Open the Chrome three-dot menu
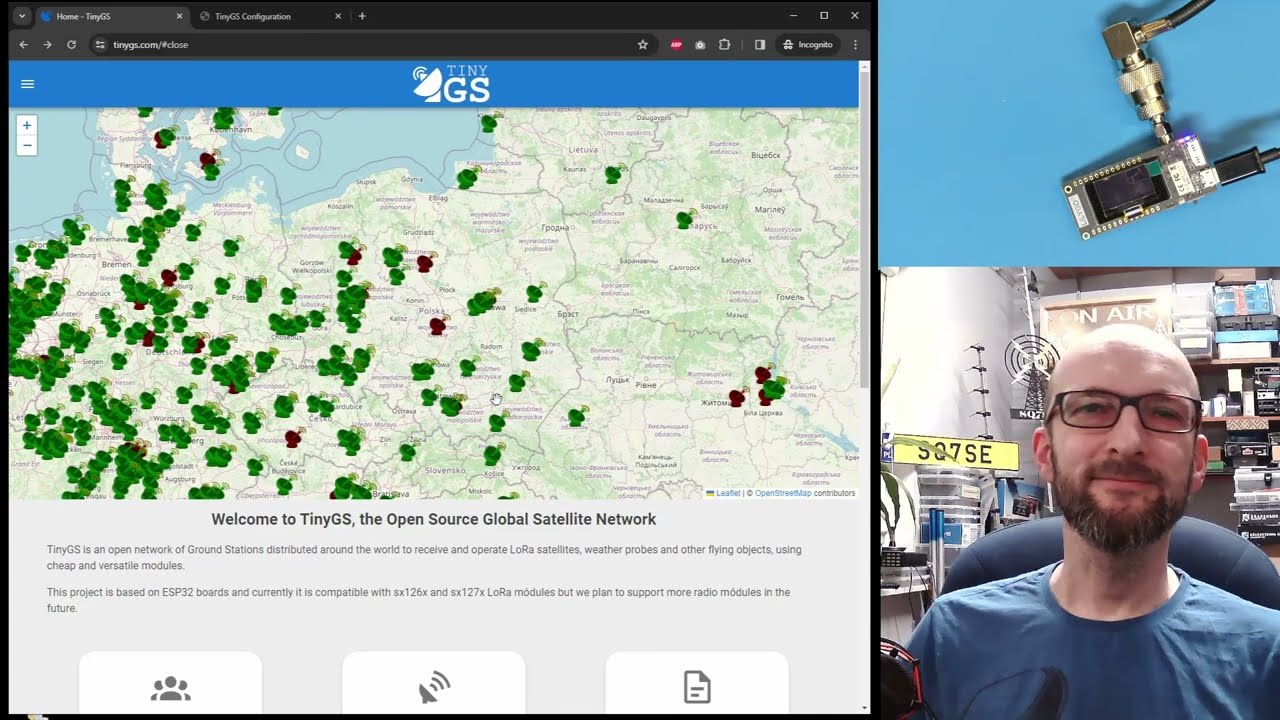The height and width of the screenshot is (720, 1280). (855, 44)
